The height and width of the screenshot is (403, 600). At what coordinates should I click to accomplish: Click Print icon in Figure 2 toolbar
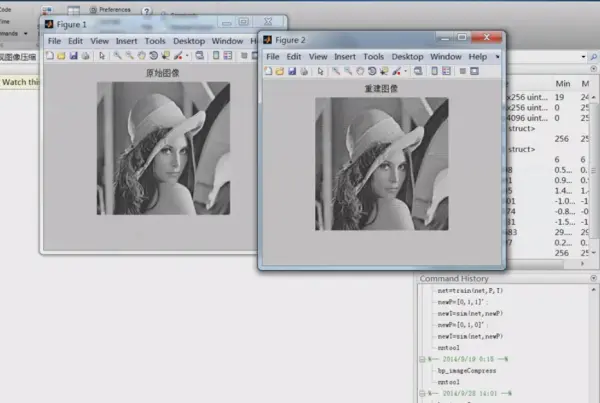tap(304, 71)
